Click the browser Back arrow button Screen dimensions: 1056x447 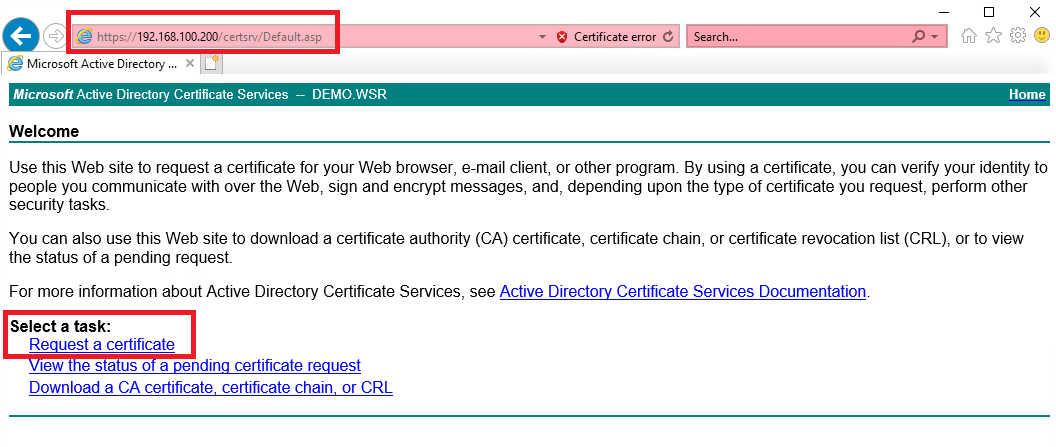22,35
